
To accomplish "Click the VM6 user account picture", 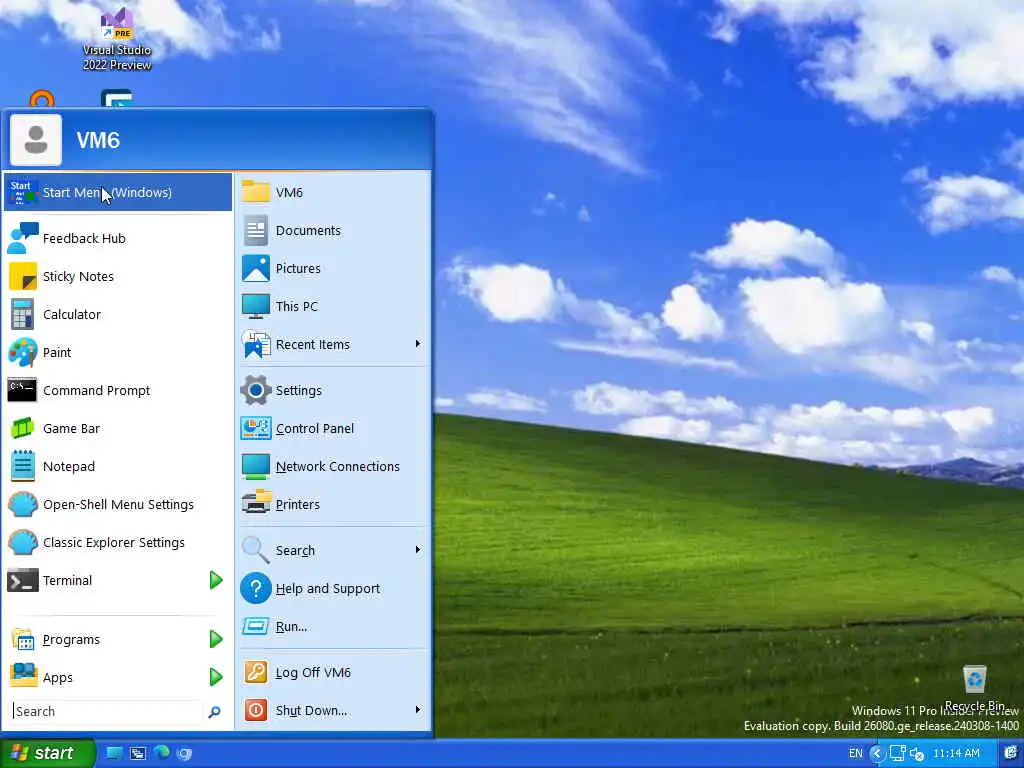I will [x=36, y=140].
